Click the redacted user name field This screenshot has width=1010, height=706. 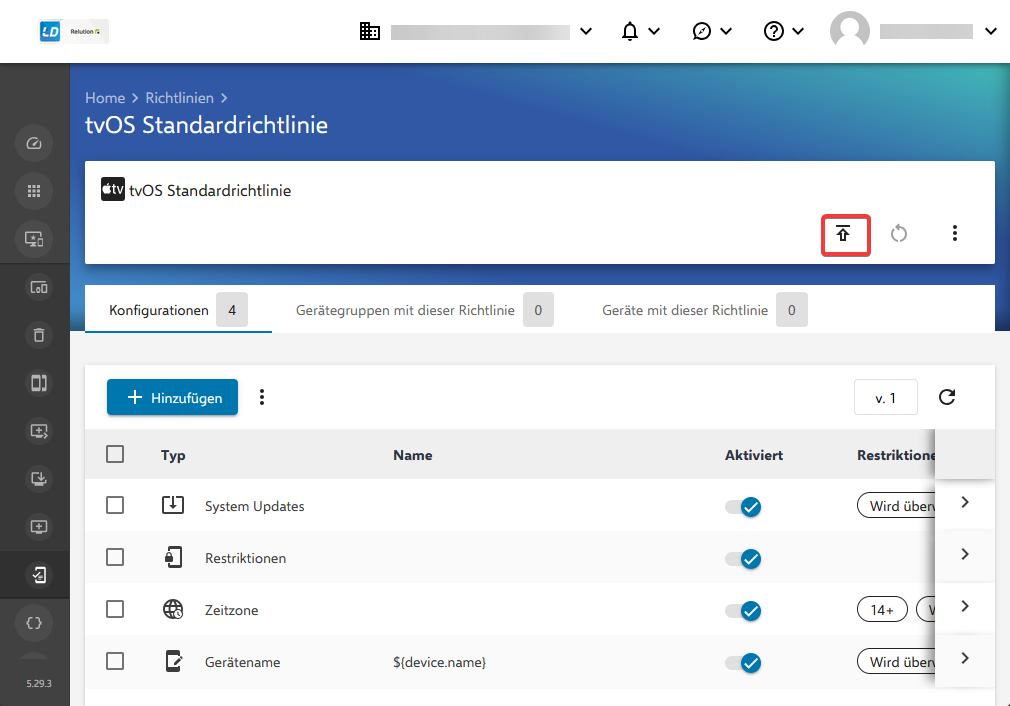pos(926,32)
